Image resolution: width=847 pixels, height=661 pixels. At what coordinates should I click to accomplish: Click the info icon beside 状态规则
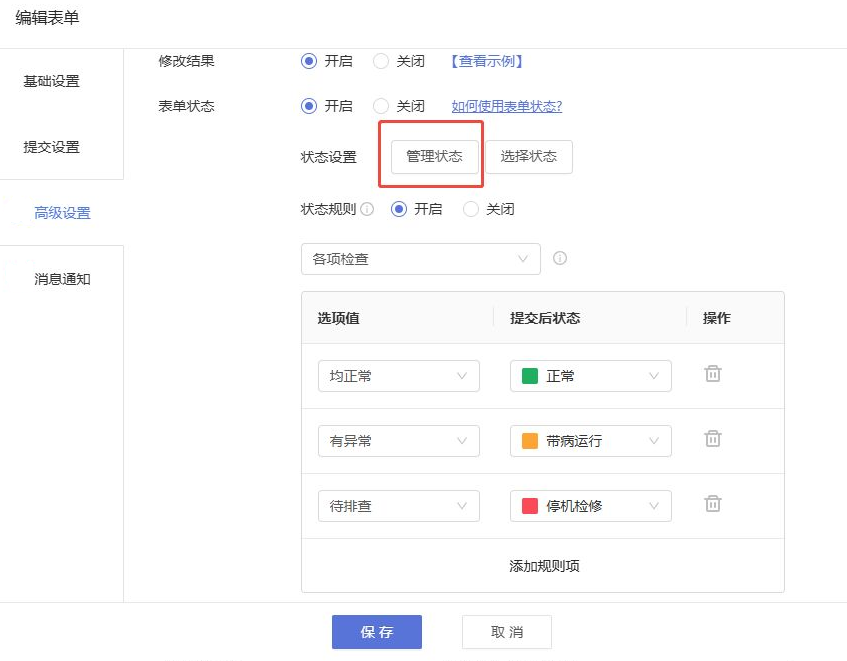coord(367,209)
